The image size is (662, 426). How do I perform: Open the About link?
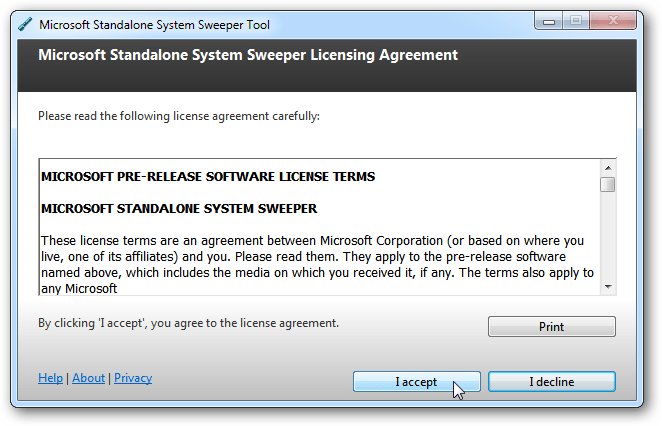[x=88, y=378]
